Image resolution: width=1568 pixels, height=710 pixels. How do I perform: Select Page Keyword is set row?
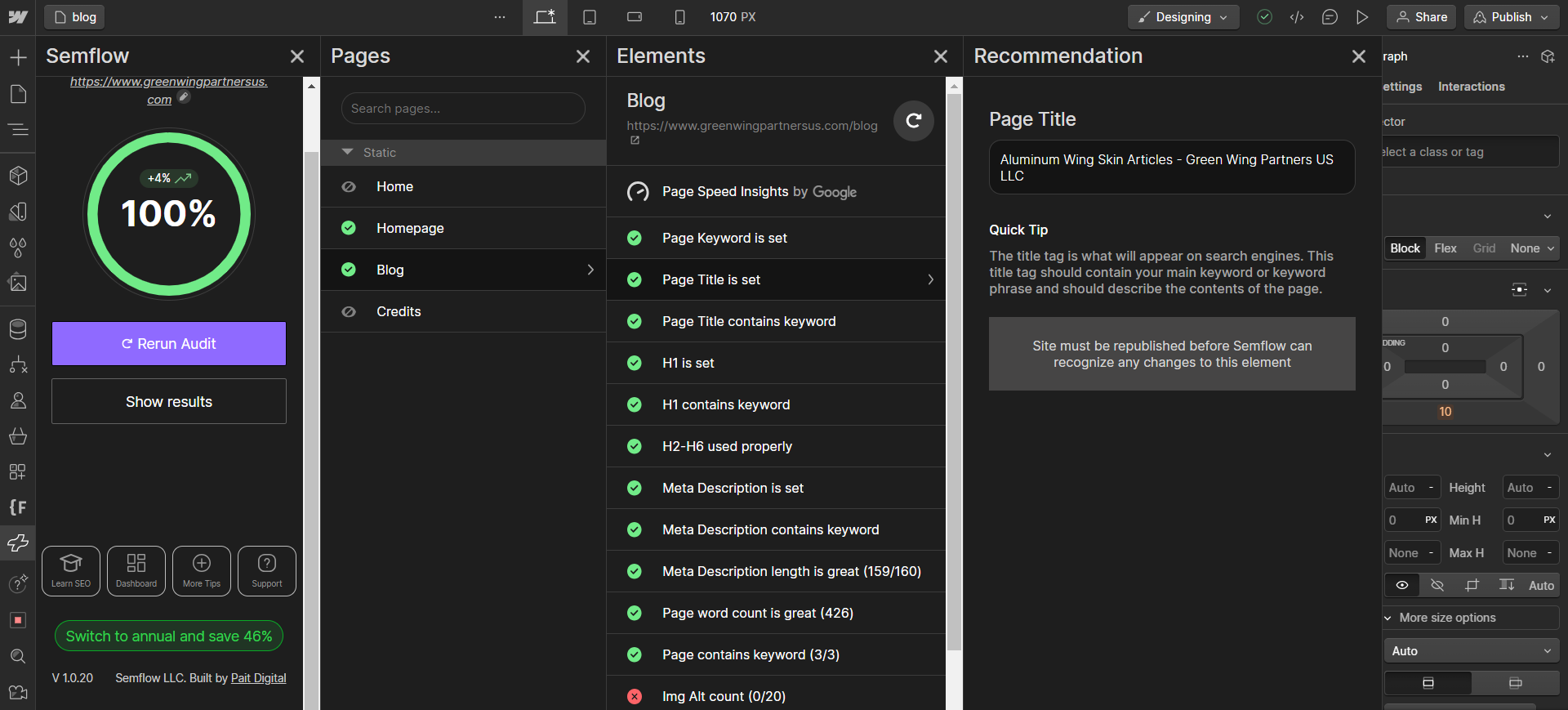(x=776, y=238)
